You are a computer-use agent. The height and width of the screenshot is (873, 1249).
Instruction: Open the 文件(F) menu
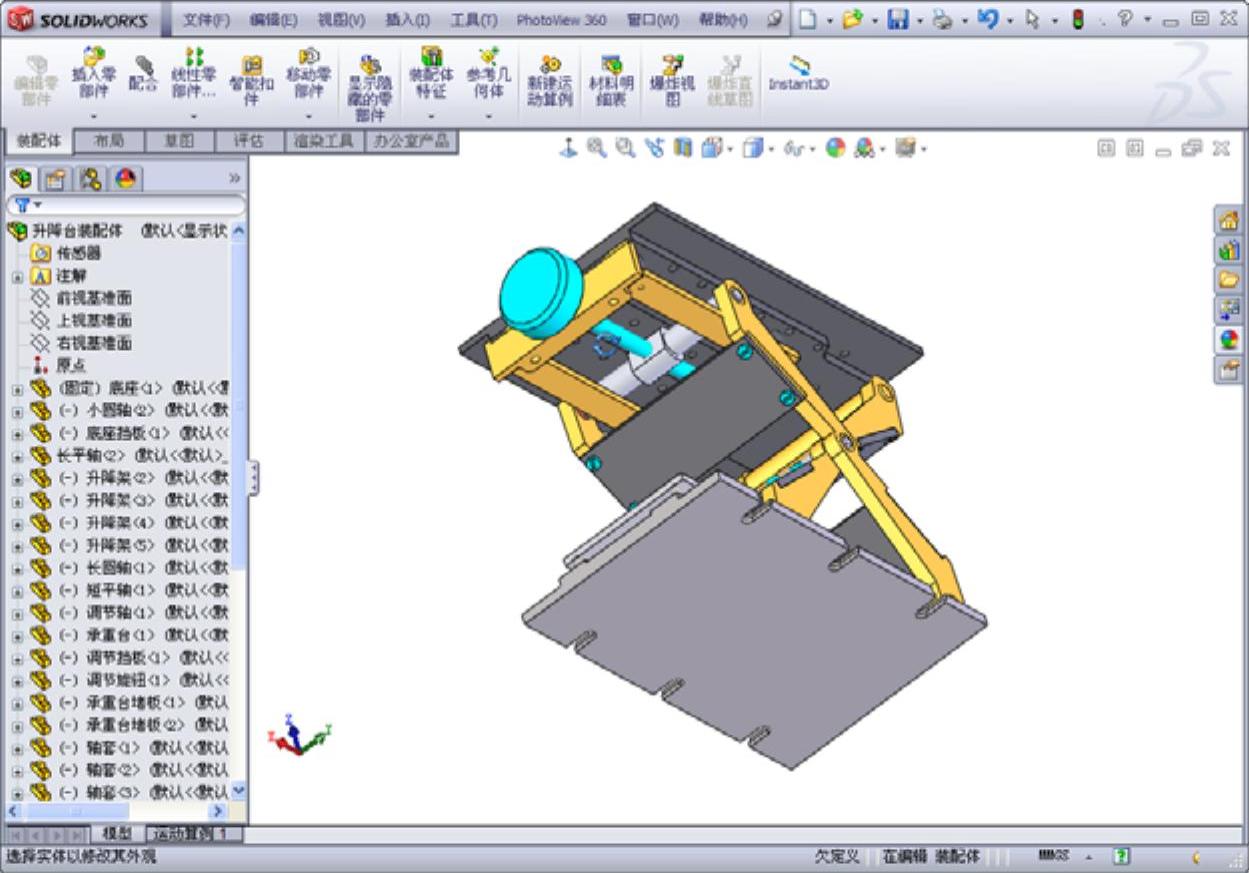tap(206, 20)
